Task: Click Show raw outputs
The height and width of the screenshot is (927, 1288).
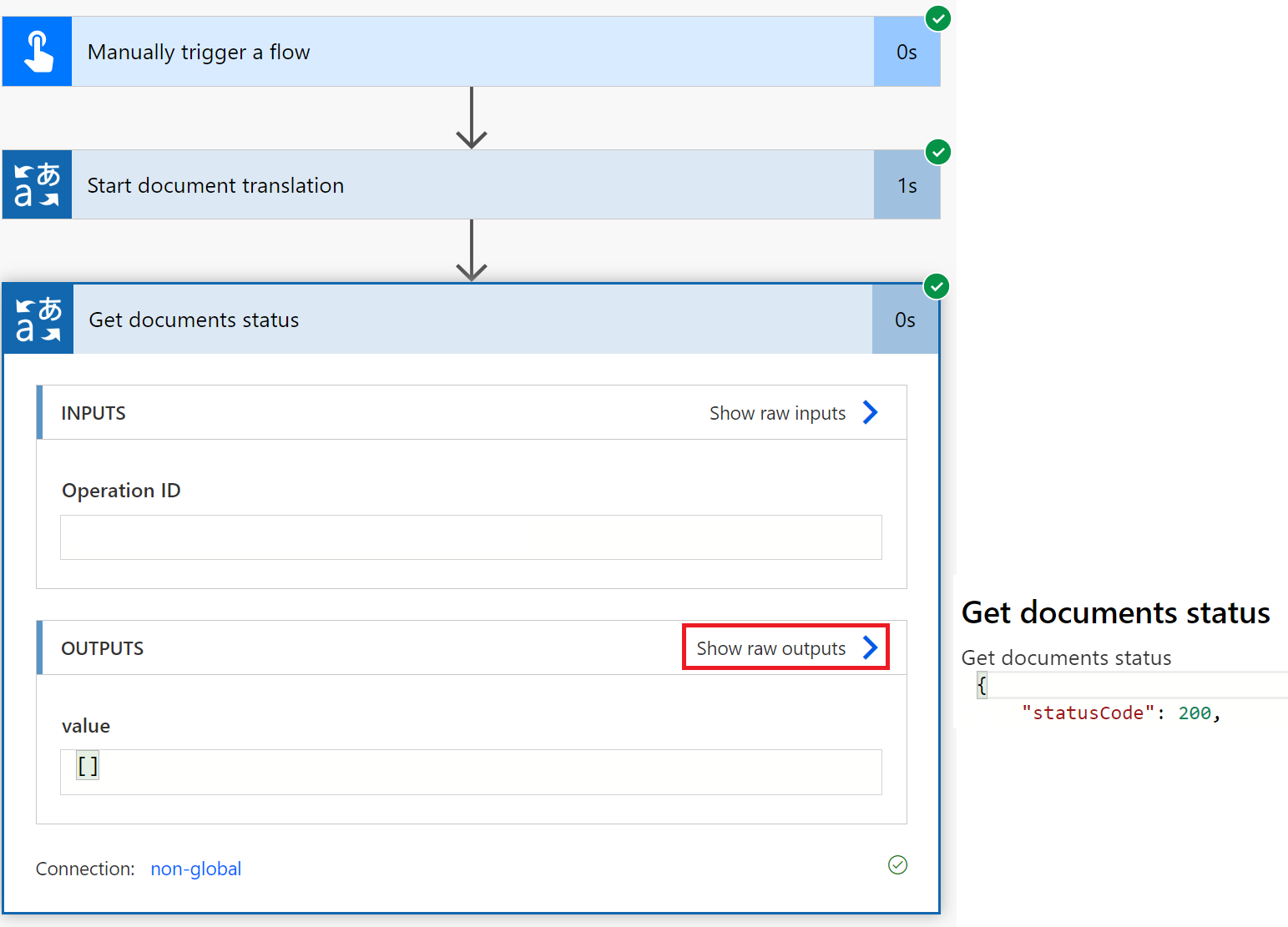Action: tap(771, 647)
